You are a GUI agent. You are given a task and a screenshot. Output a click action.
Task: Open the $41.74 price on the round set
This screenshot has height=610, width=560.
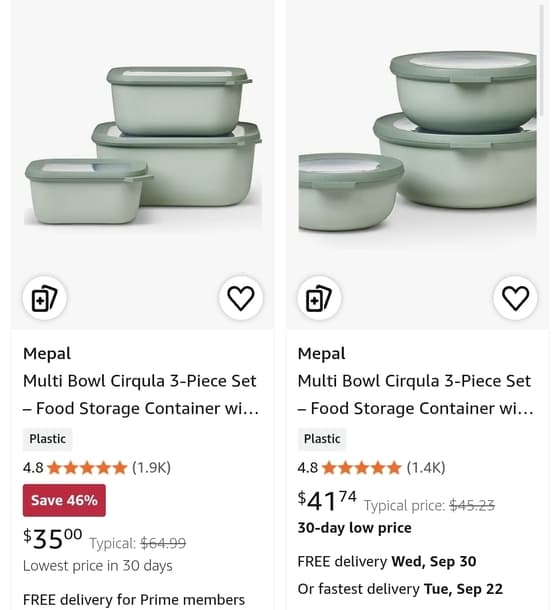pos(327,500)
